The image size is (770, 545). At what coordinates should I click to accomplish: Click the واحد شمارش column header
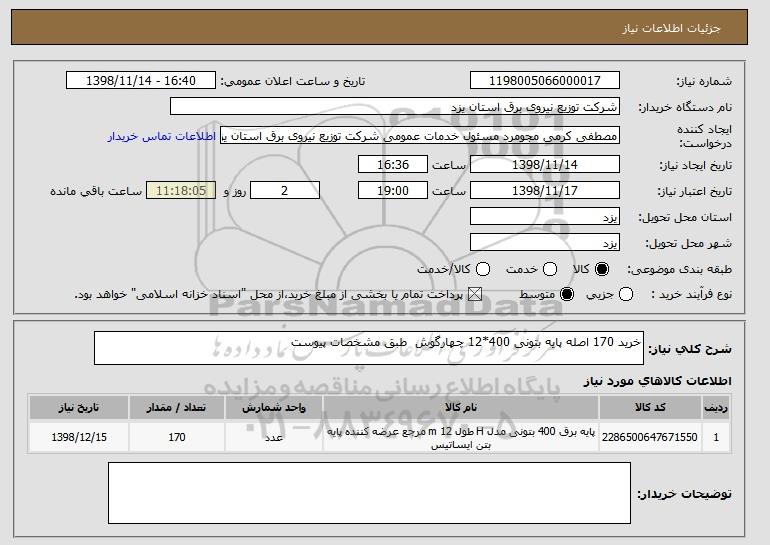[274, 408]
